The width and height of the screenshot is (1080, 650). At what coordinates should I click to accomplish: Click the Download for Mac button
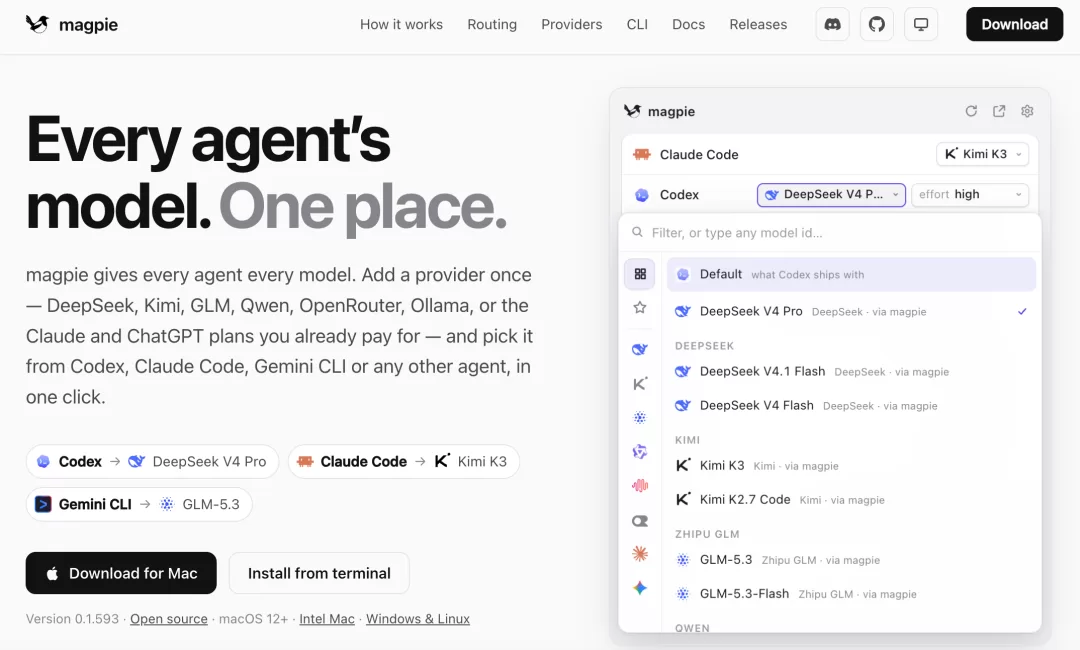click(x=121, y=573)
